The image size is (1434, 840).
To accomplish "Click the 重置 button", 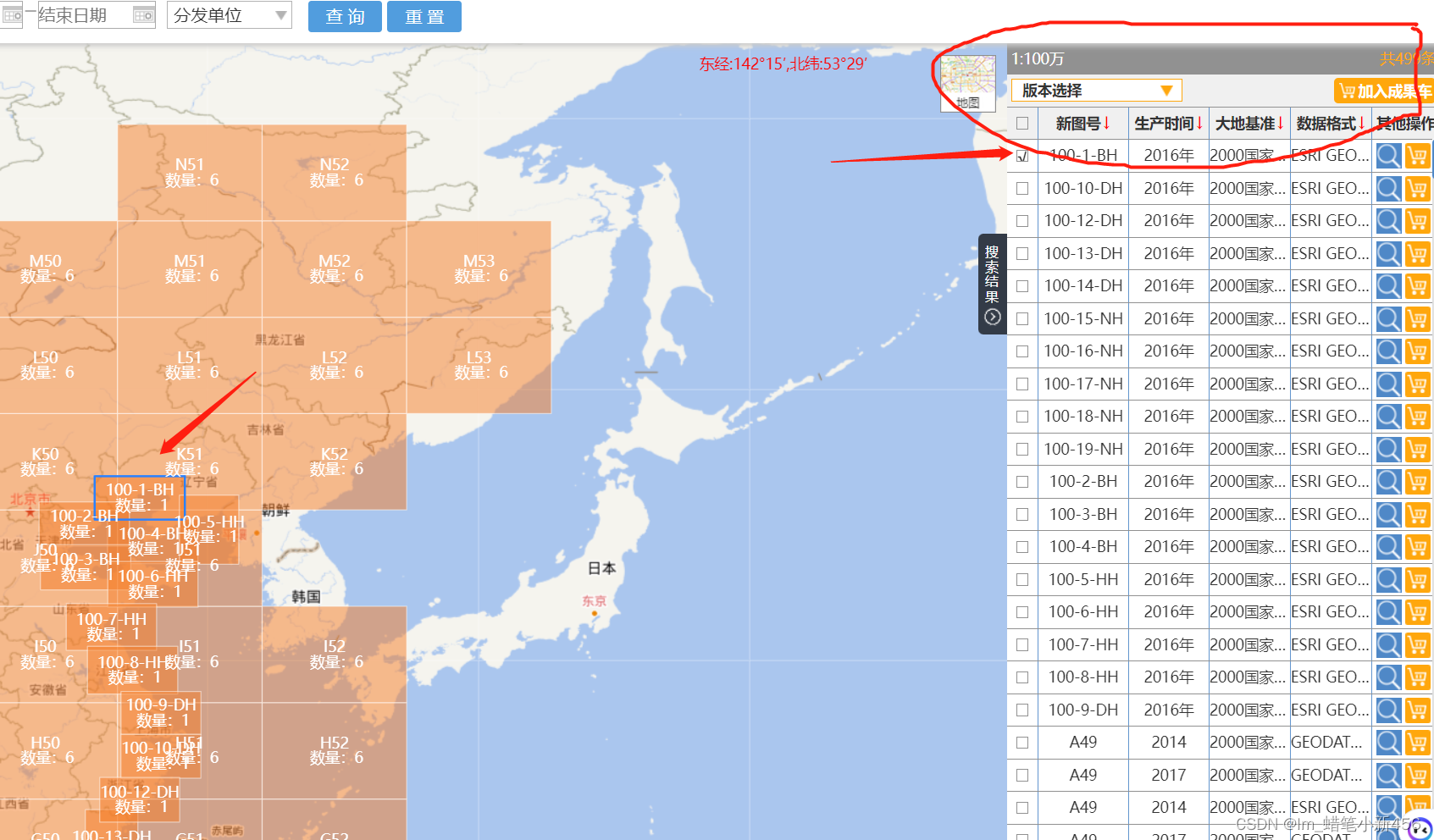I will 424,16.
